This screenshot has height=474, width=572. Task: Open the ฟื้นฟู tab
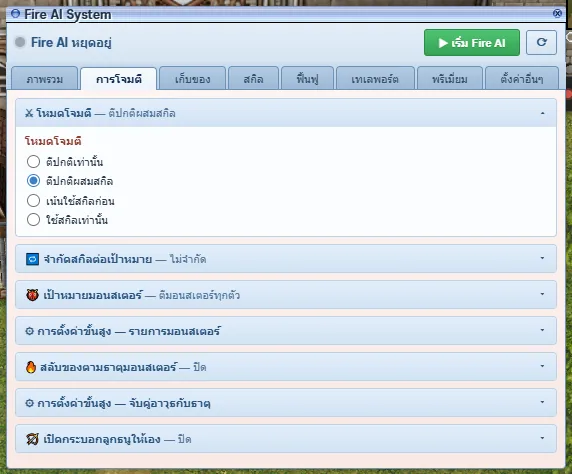click(307, 78)
